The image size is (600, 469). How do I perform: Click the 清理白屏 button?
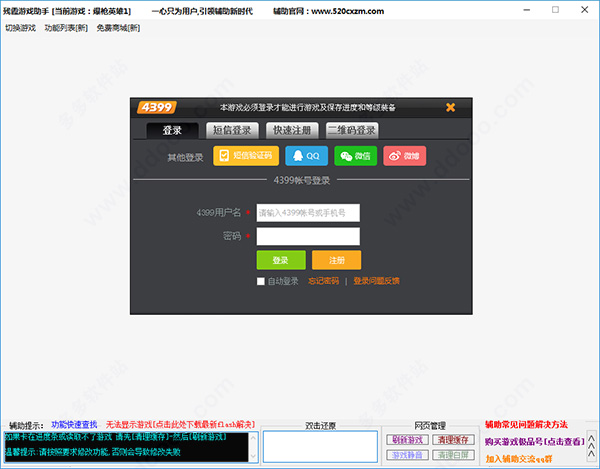(453, 455)
